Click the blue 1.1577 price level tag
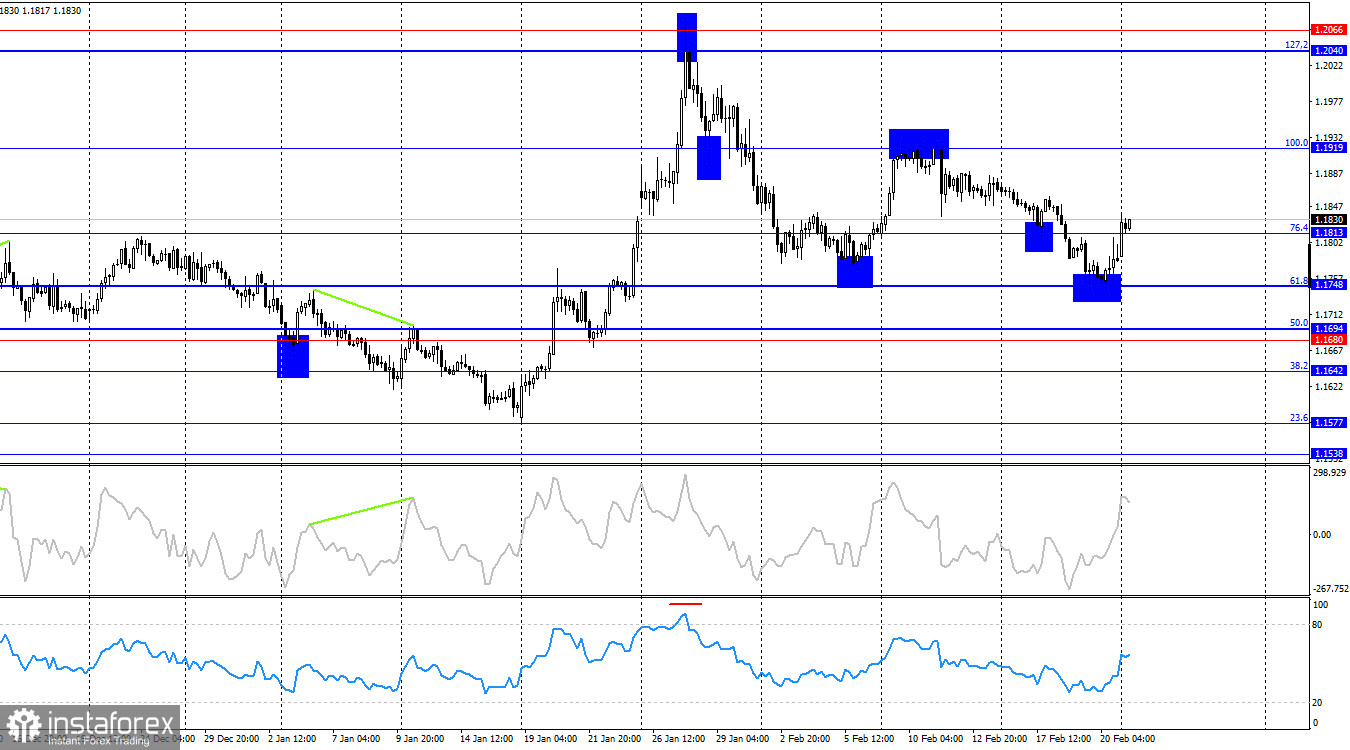 (1331, 422)
